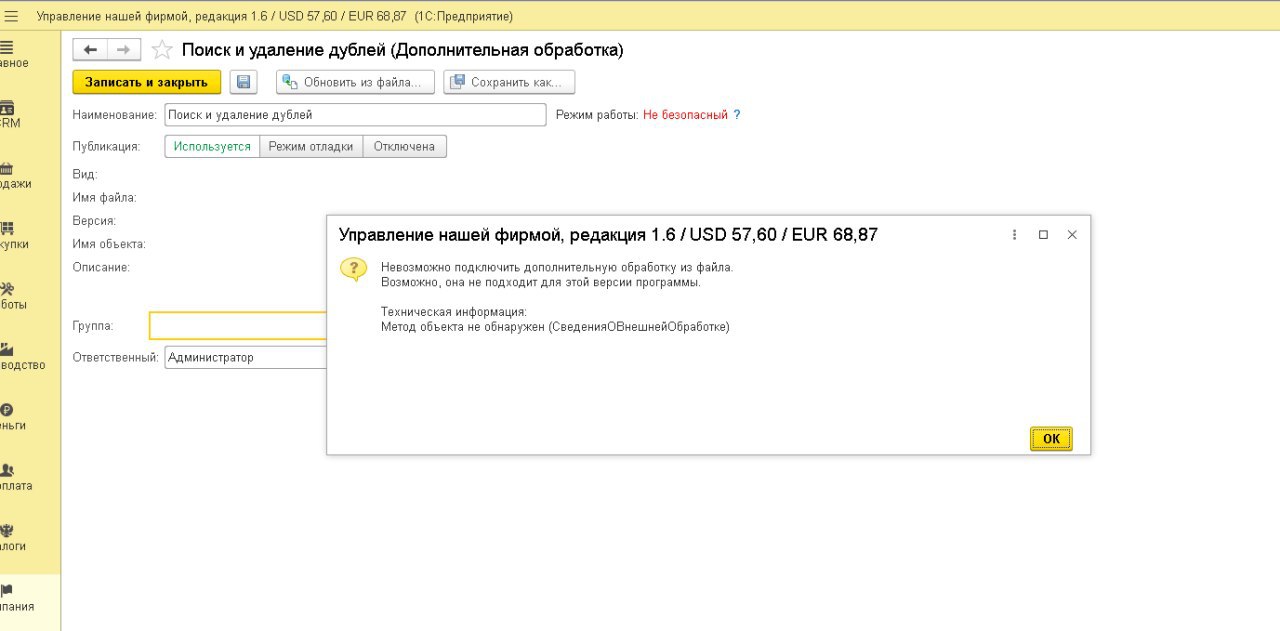Image resolution: width=1280 pixels, height=631 pixels.
Task: Go back with the left arrow
Action: point(90,50)
